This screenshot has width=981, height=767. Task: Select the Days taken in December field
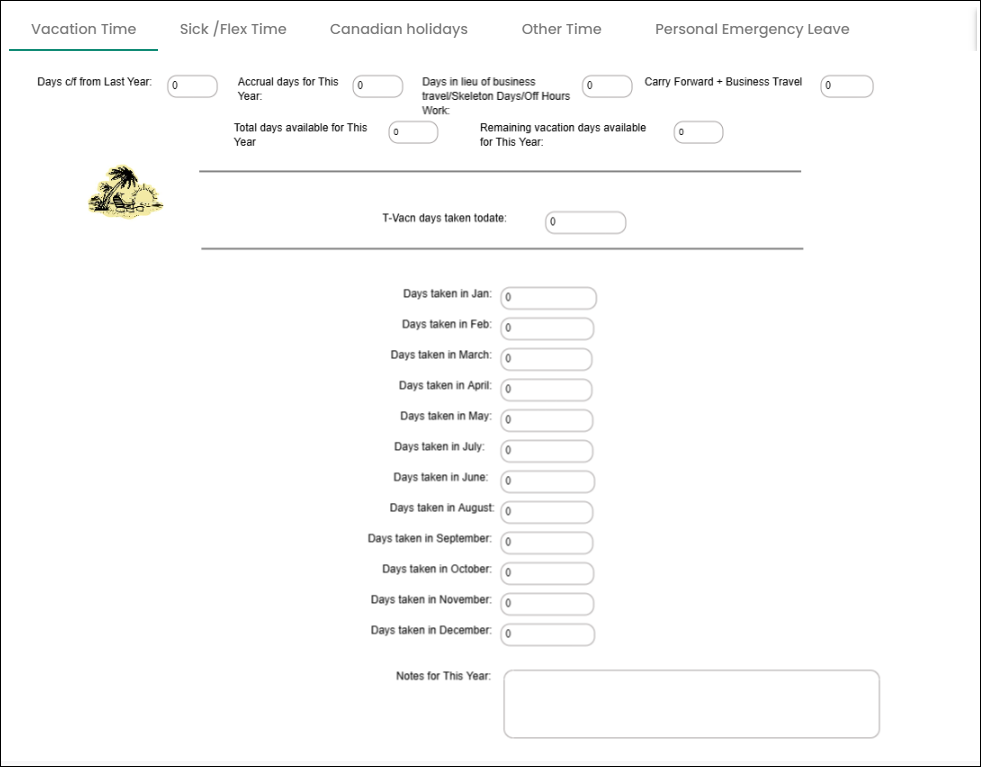[x=548, y=634]
